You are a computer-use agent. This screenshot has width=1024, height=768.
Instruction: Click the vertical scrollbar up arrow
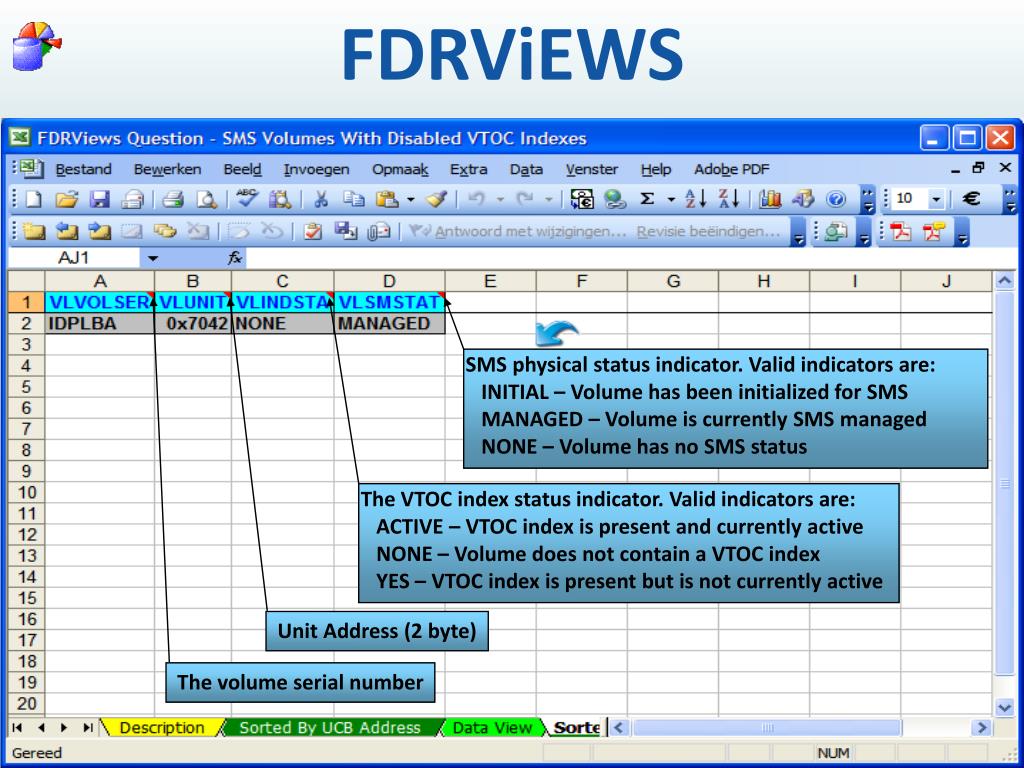tap(1004, 281)
